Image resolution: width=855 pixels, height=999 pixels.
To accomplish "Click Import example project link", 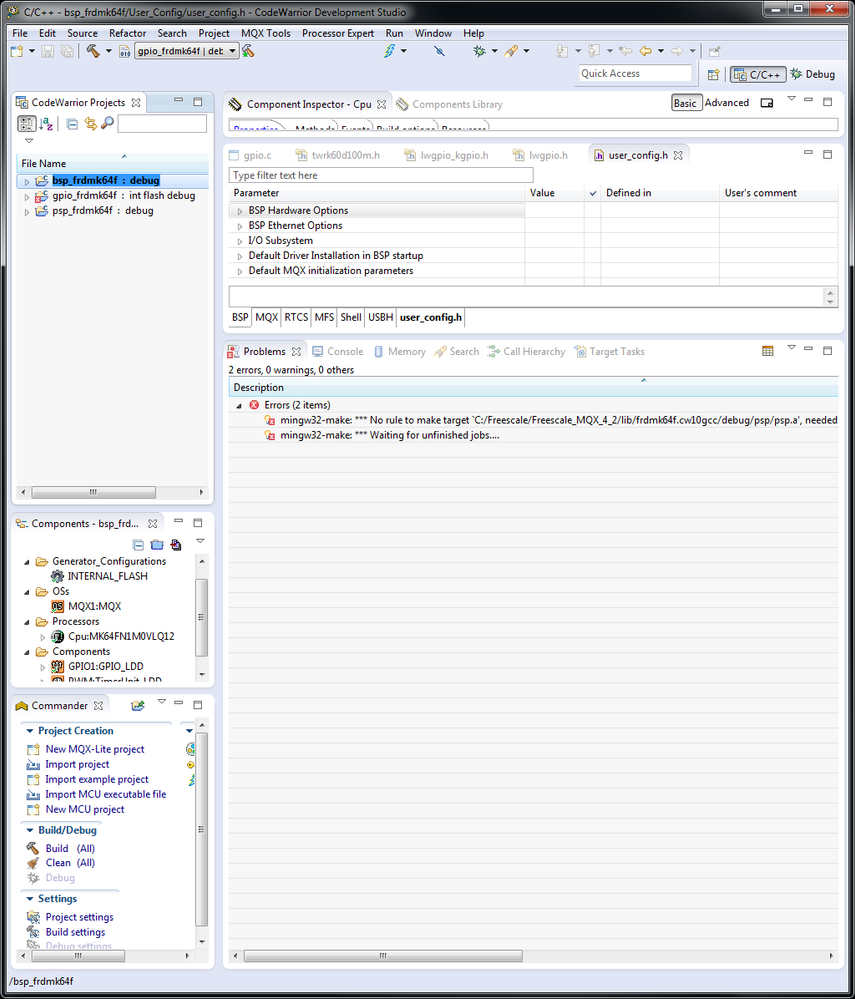I will [x=97, y=780].
